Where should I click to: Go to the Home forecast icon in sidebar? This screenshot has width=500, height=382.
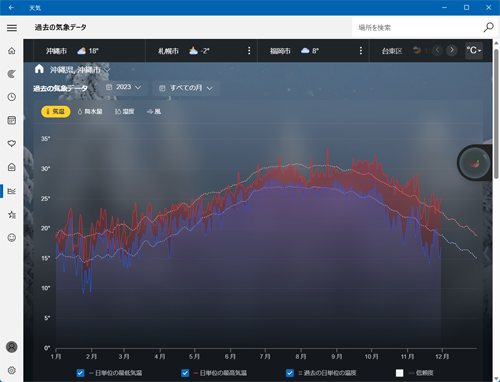point(12,51)
